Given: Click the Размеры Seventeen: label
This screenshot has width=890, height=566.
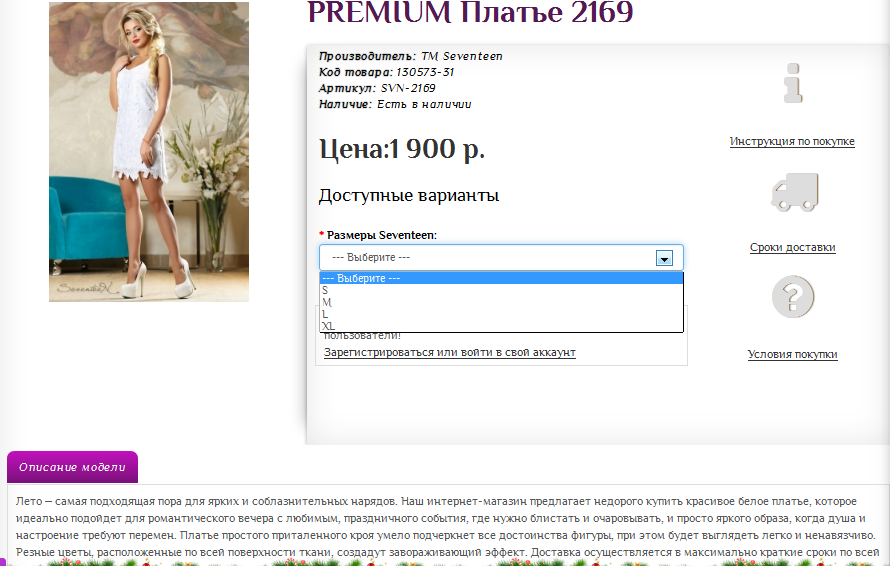Looking at the screenshot, I should coord(379,235).
